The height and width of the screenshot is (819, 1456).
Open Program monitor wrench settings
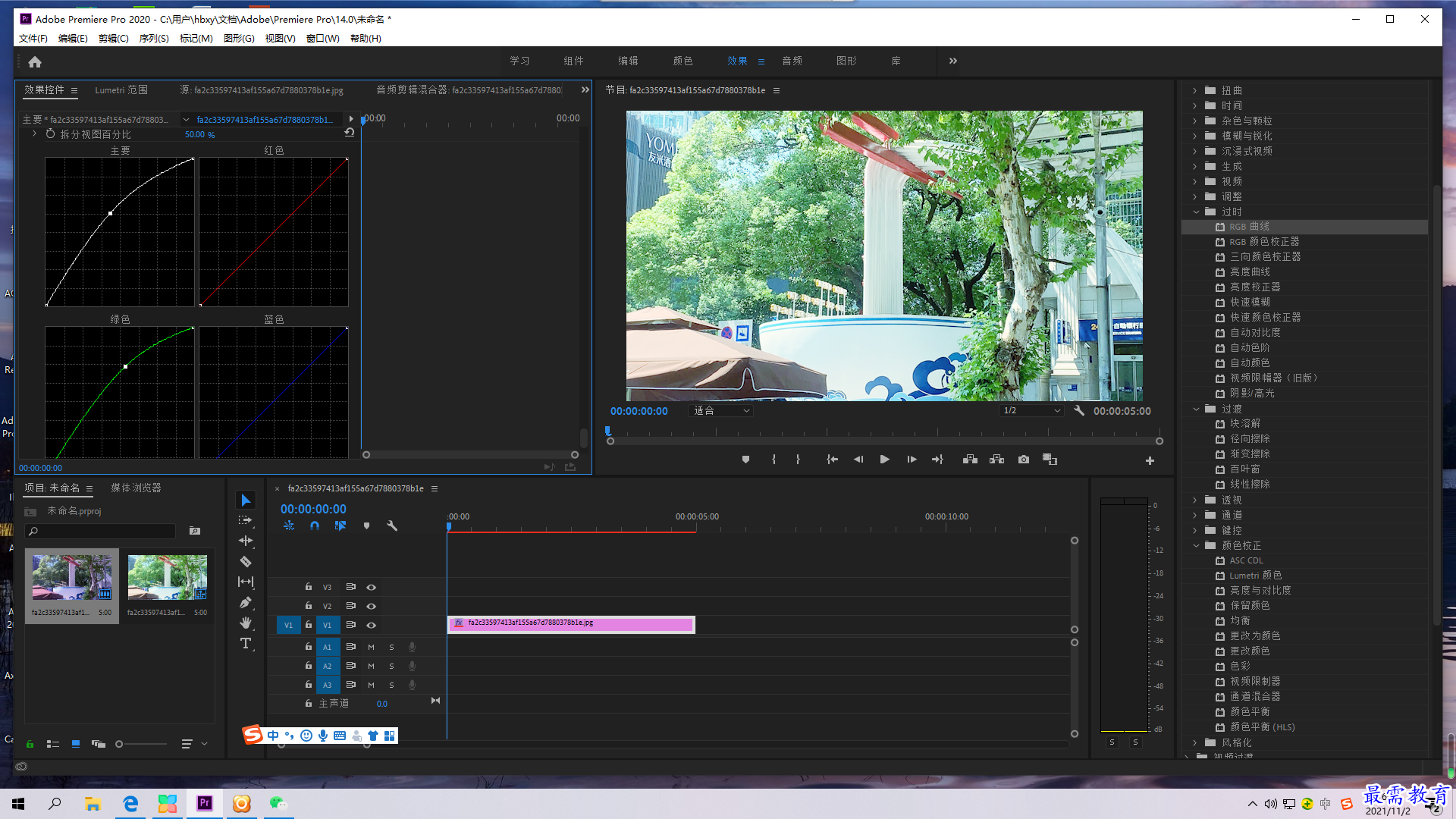[x=1079, y=410]
